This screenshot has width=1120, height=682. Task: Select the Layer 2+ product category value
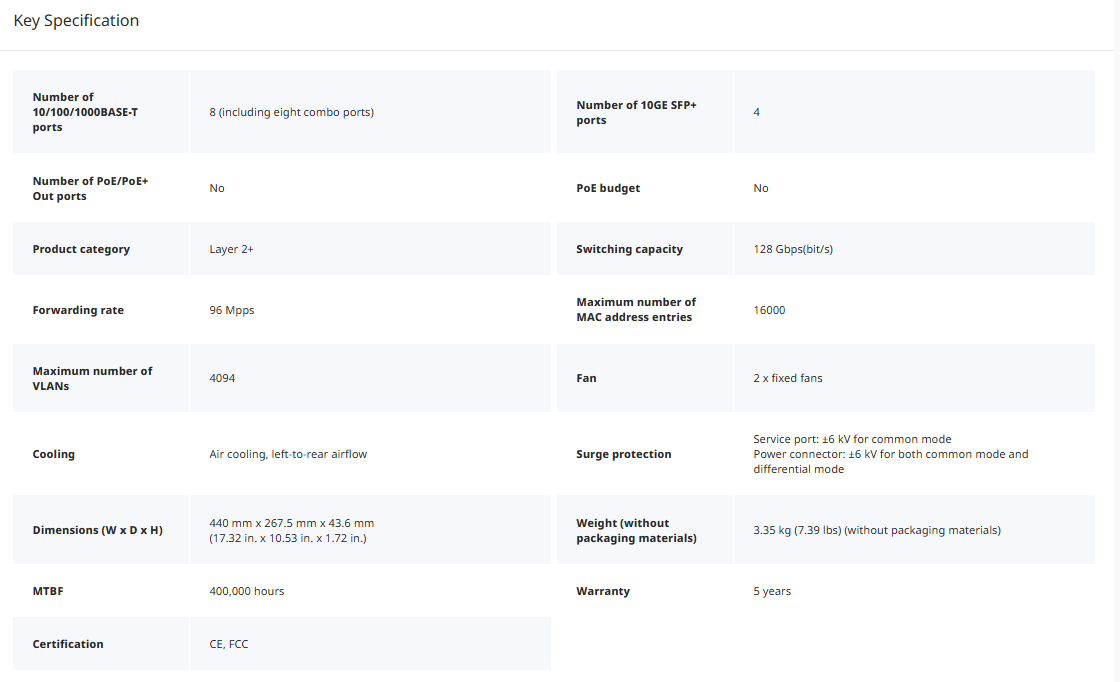(x=231, y=249)
